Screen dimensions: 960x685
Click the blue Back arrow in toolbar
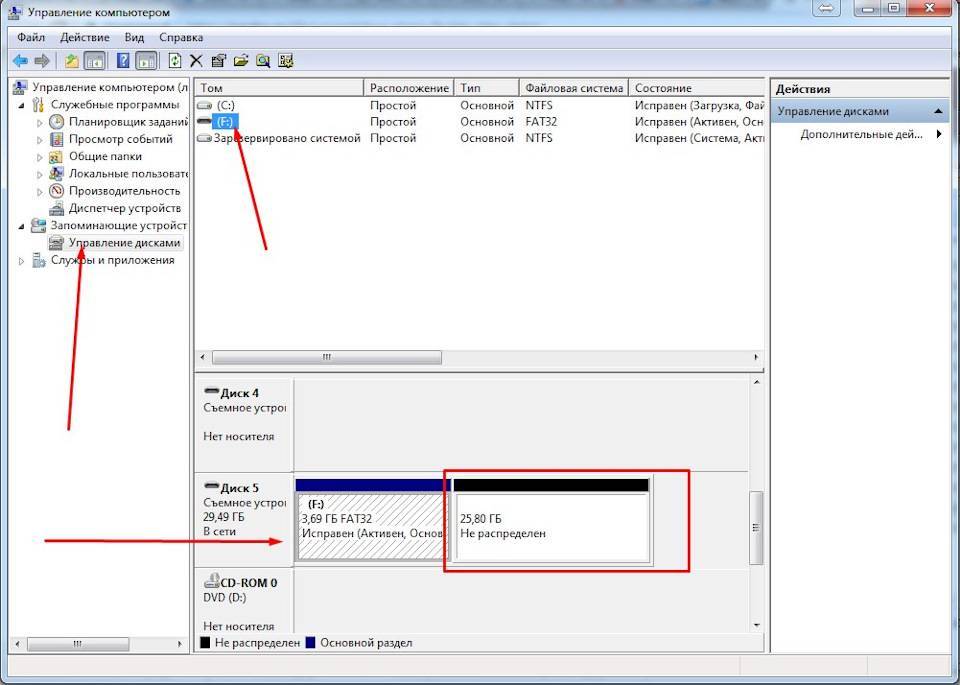19,61
